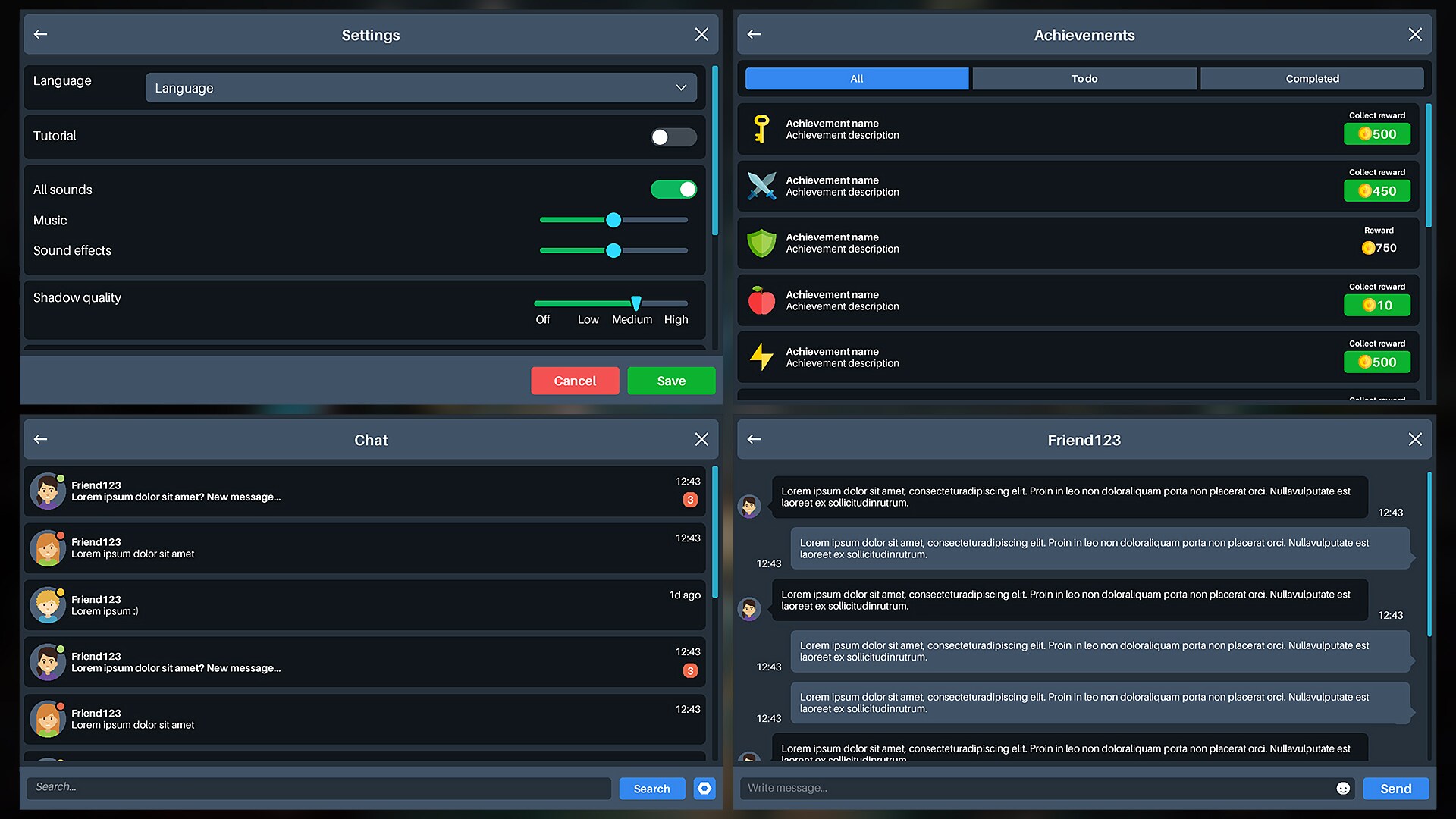Image resolution: width=1456 pixels, height=819 pixels.
Task: Click the Save button
Action: pyautogui.click(x=670, y=381)
